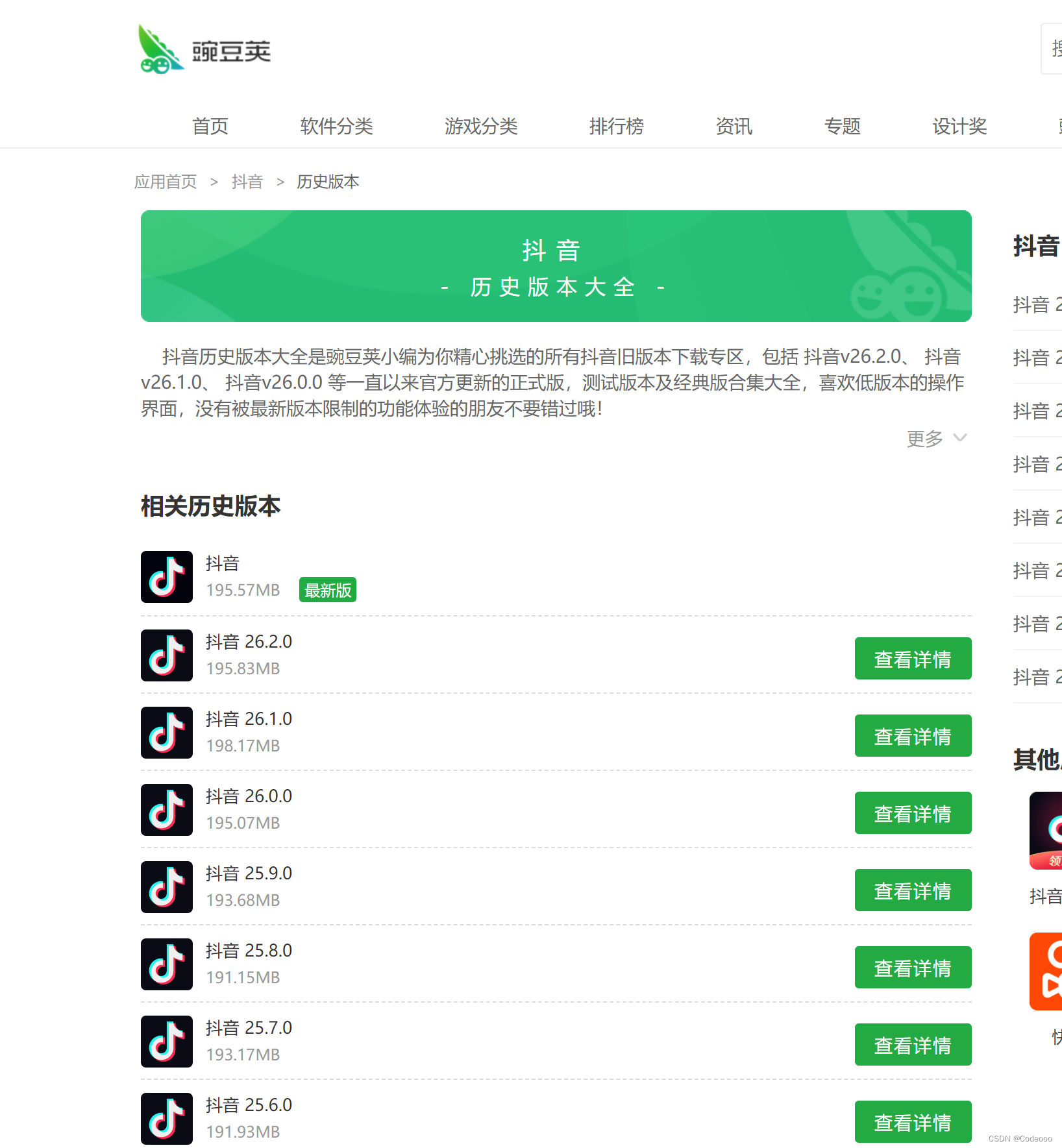Viewport: 1062px width, 1148px height.
Task: Click 查看详情 for 抖音 26.0.0
Action: 912,813
